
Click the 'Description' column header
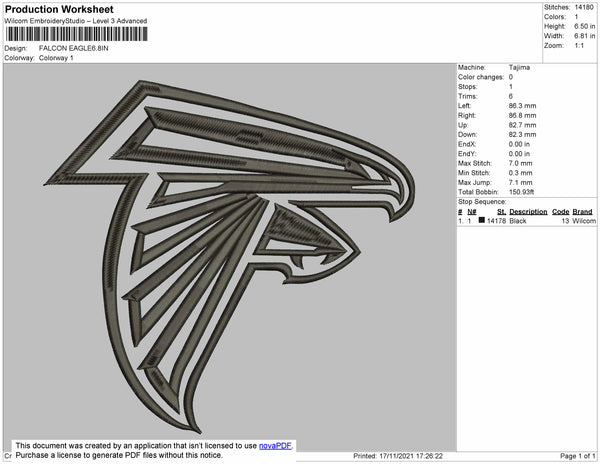(x=528, y=212)
